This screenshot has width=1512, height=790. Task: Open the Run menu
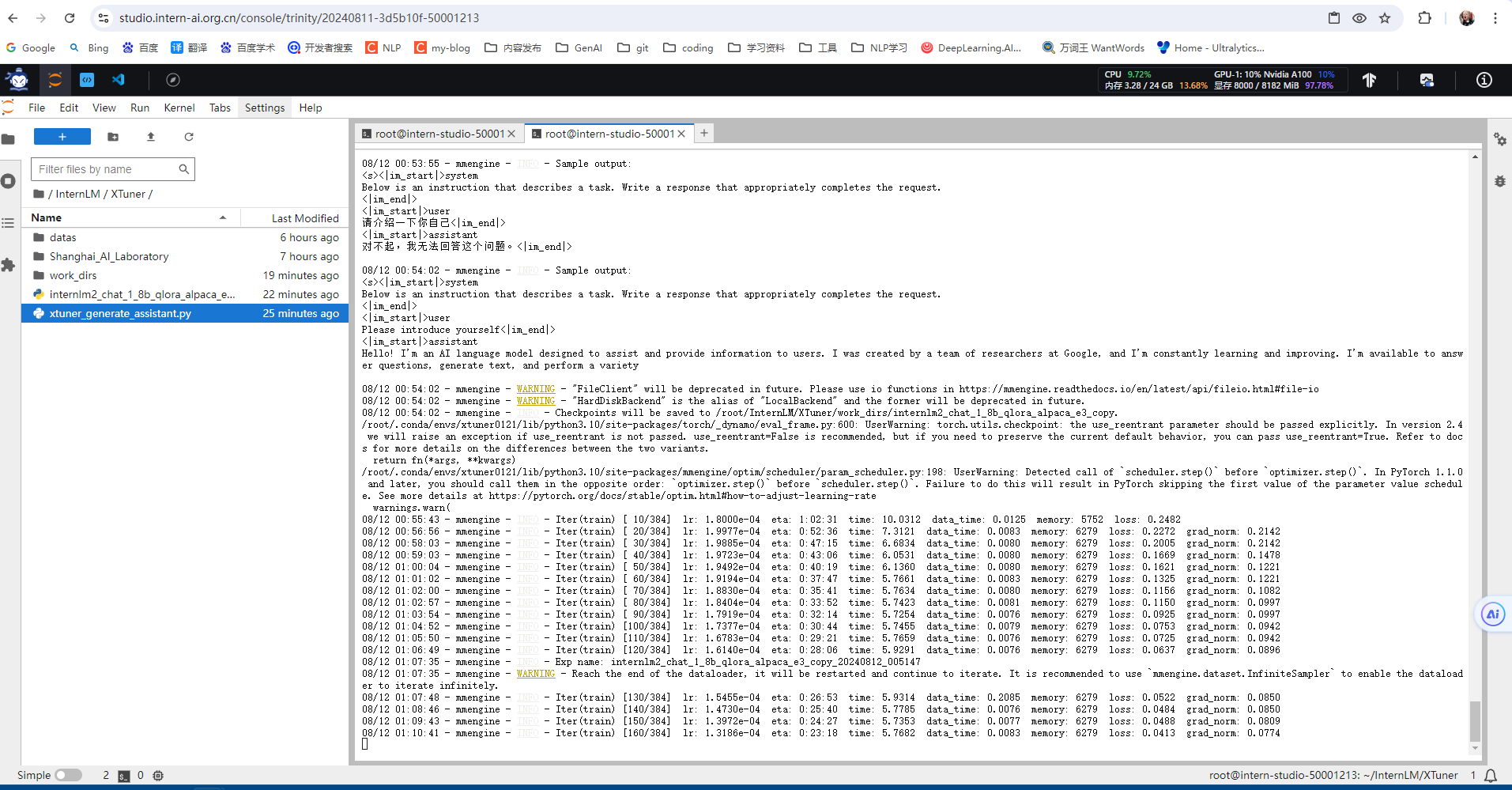(x=140, y=108)
